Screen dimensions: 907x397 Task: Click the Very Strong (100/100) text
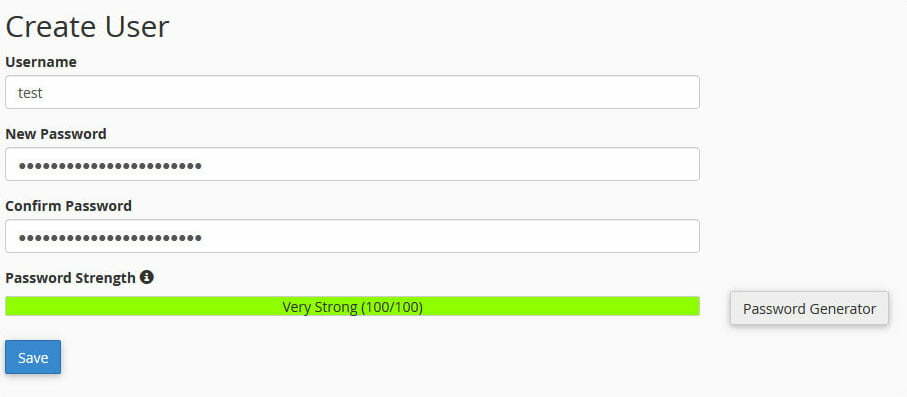point(352,307)
